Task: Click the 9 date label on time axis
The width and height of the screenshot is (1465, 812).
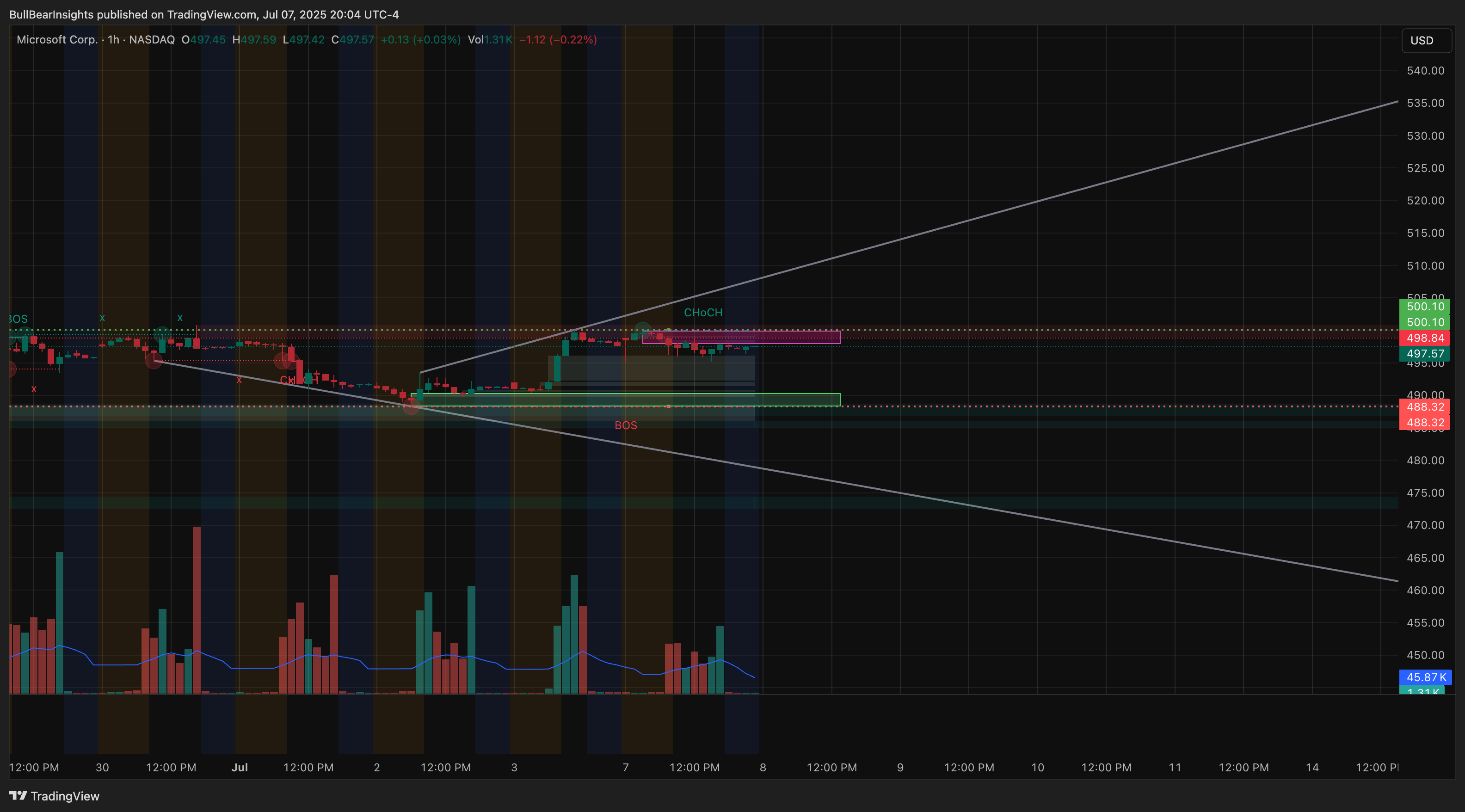Action: point(900,767)
